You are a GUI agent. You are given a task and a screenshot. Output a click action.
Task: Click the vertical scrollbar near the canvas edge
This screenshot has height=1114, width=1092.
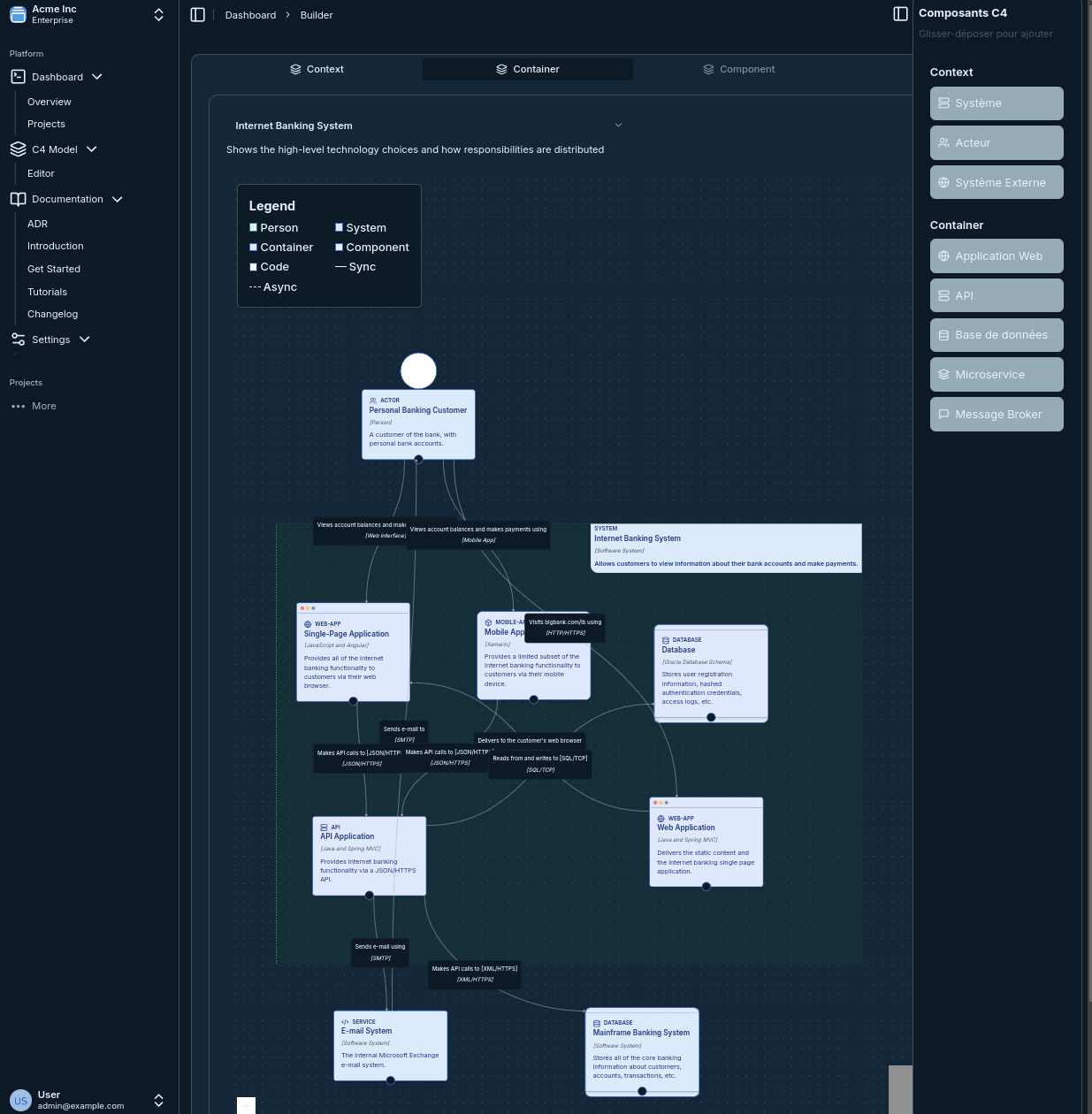[x=901, y=1087]
